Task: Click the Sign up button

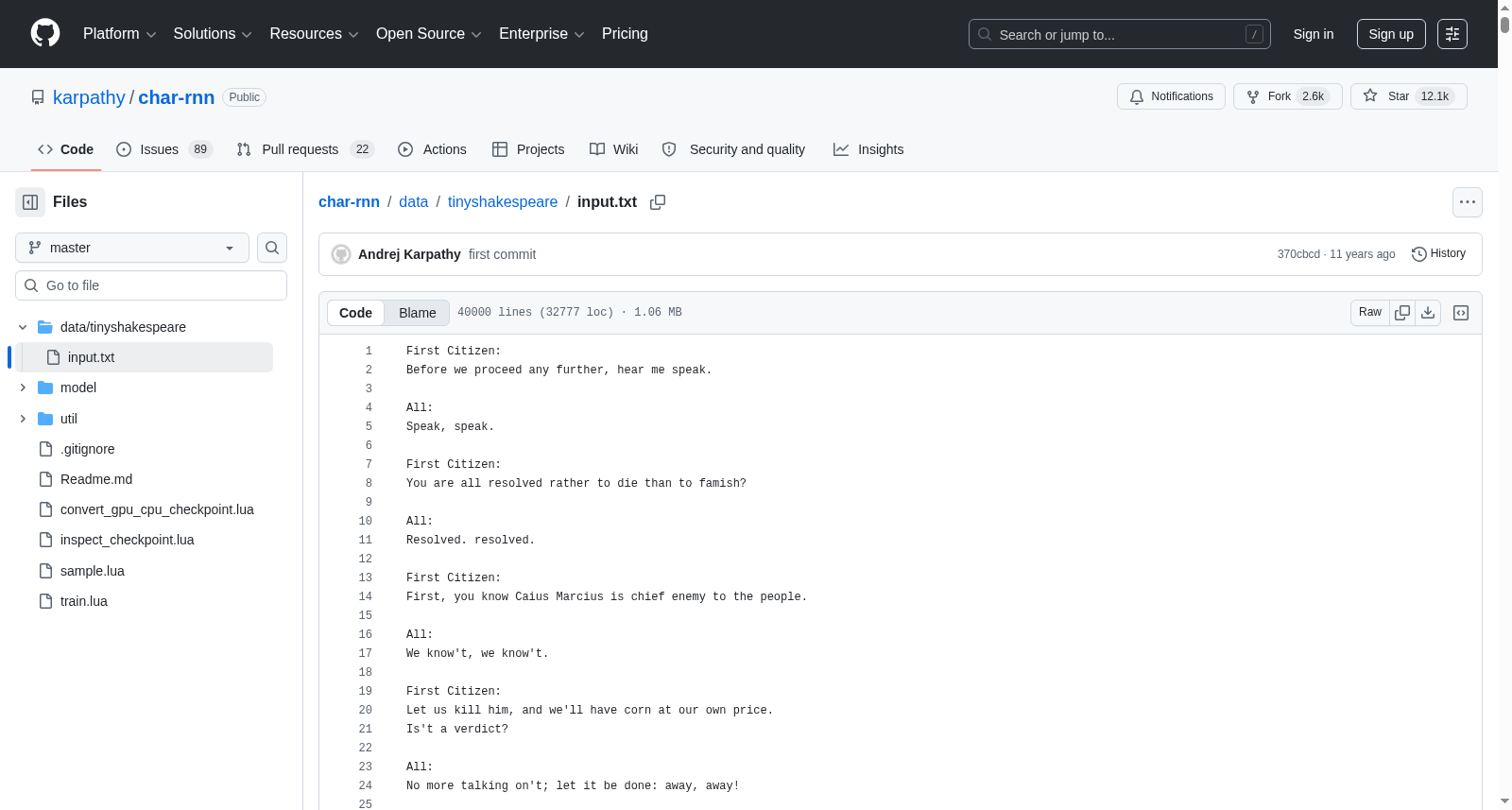Action: click(x=1391, y=34)
